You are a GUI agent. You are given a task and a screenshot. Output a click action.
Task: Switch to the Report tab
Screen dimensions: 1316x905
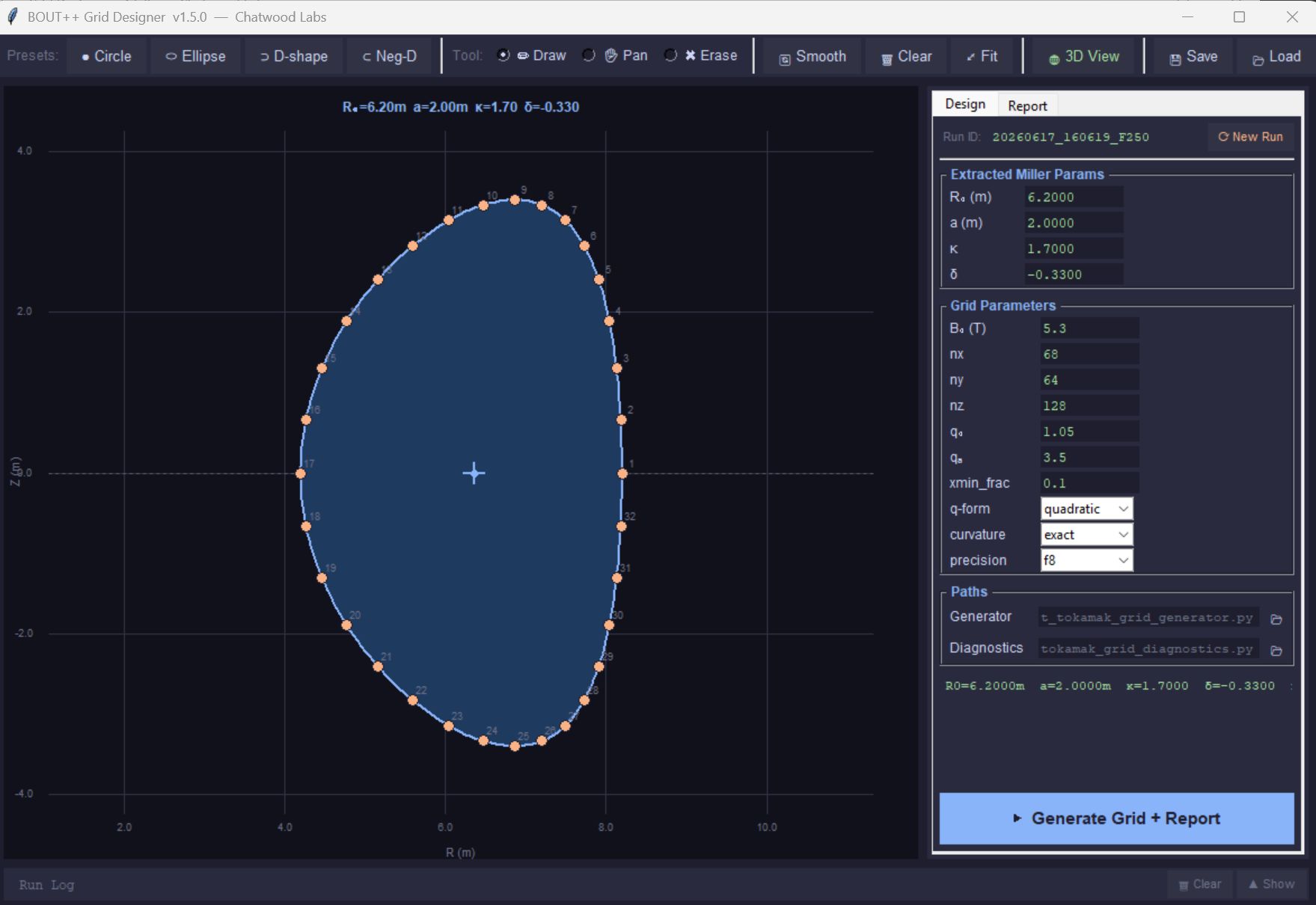point(1027,105)
